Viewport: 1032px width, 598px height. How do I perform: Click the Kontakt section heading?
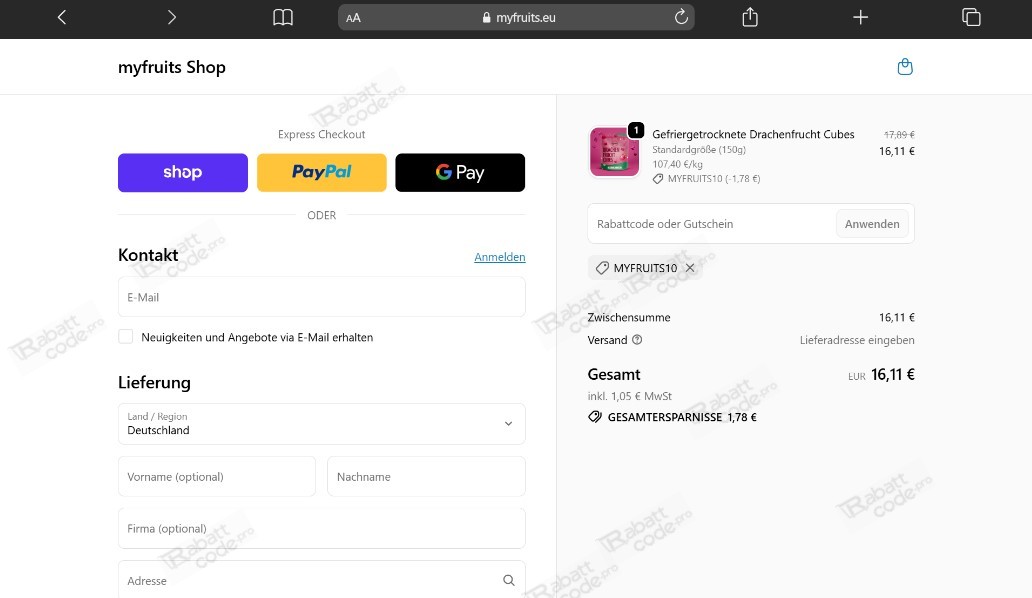[x=148, y=255]
